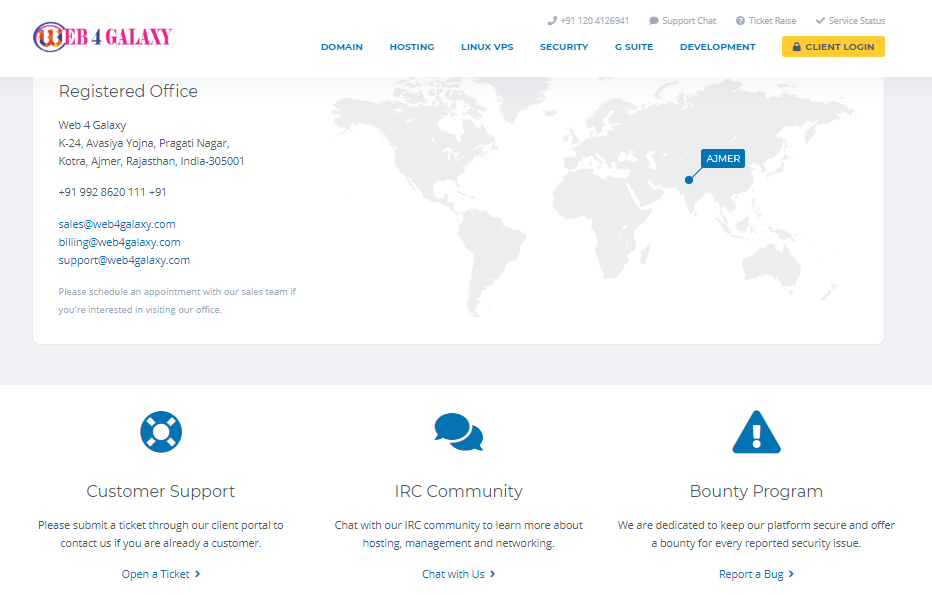
Task: Open the Development menu
Action: click(x=718, y=47)
